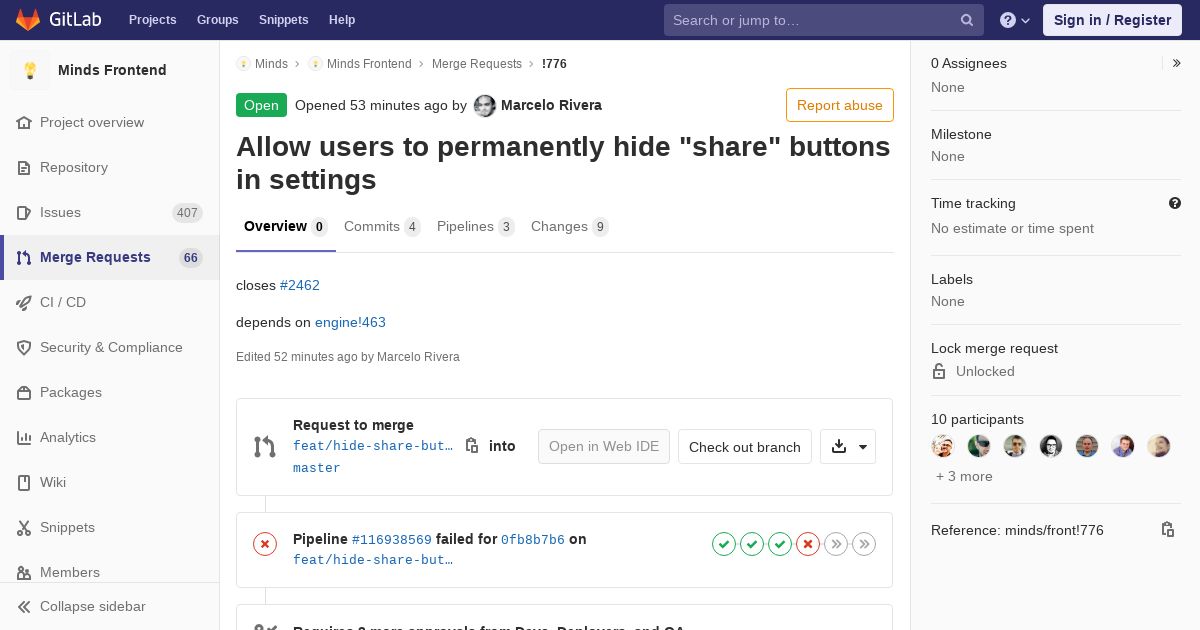Click the Analytics chart icon

[x=24, y=438]
